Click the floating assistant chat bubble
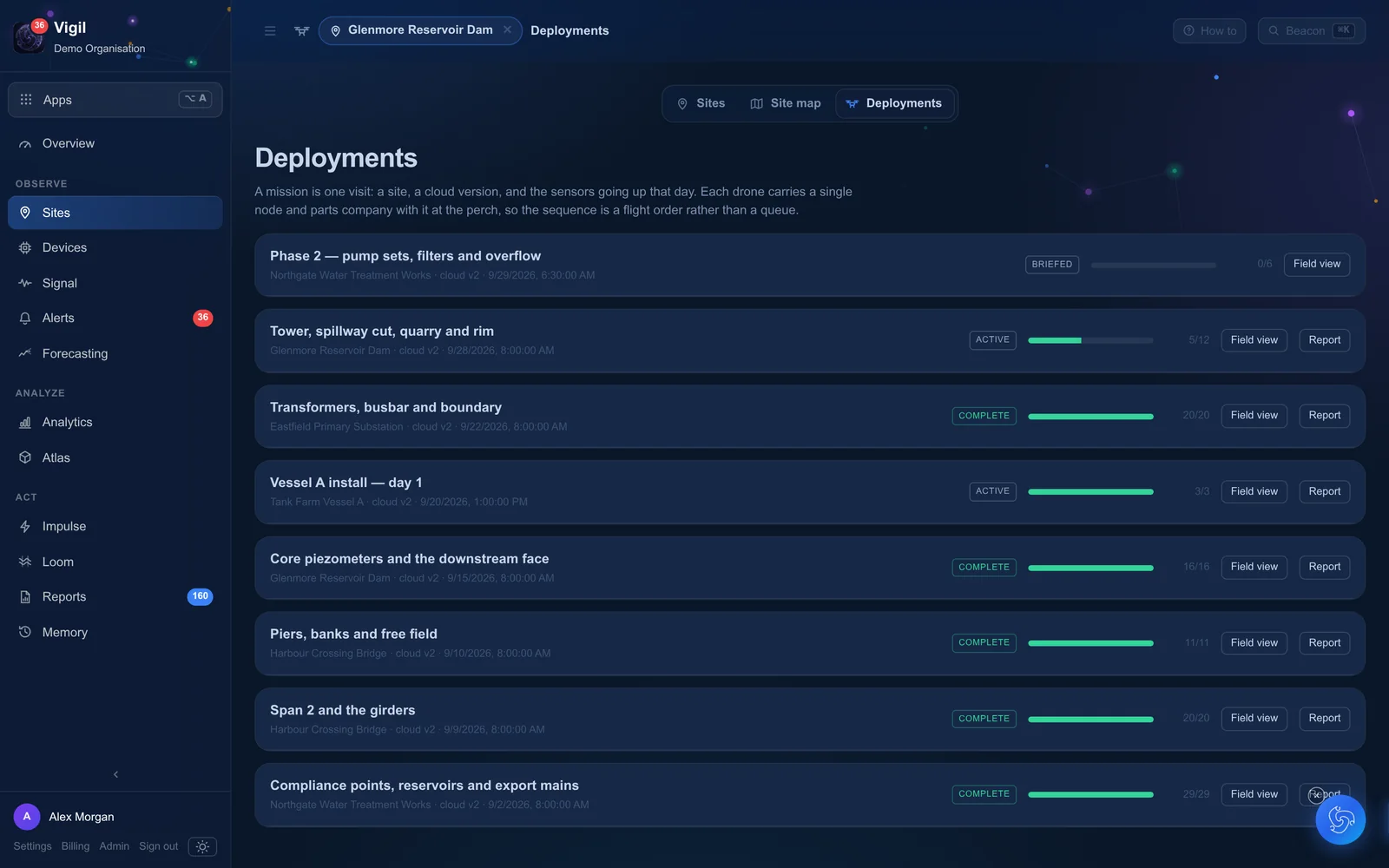 [x=1340, y=819]
